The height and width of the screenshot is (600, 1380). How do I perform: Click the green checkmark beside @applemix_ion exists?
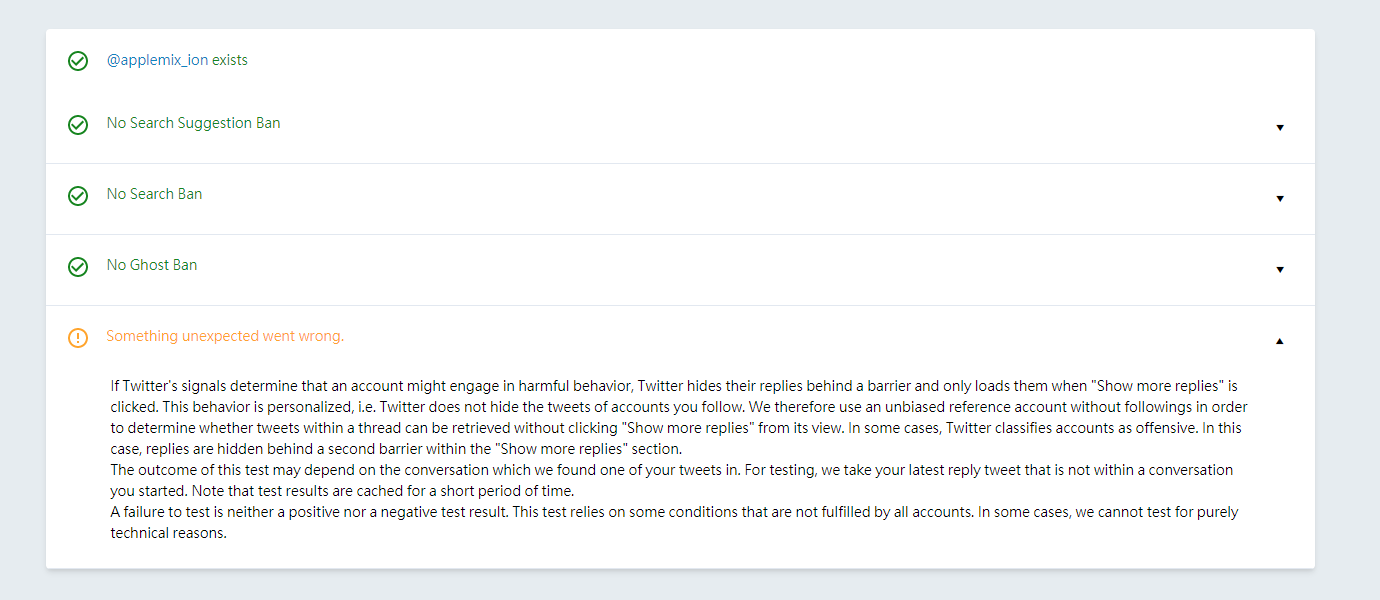78,61
